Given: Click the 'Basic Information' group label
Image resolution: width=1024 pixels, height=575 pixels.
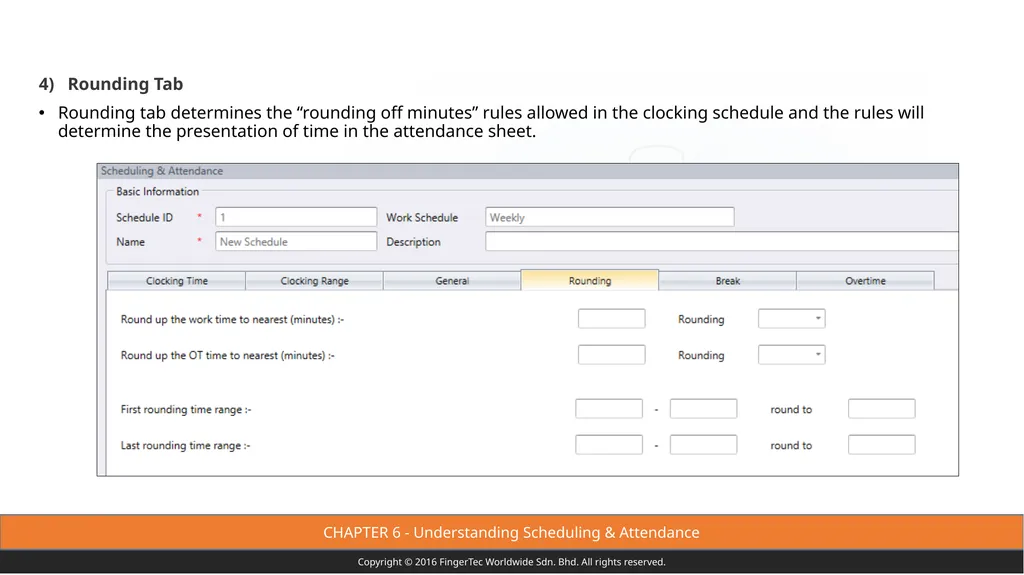Looking at the screenshot, I should 157,191.
